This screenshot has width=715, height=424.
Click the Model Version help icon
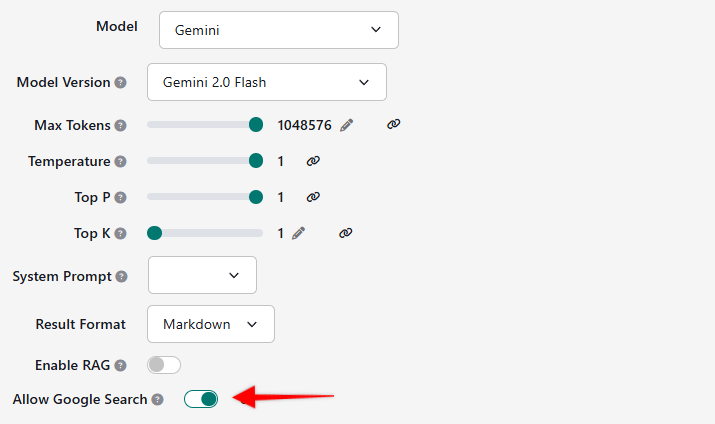coord(120,82)
